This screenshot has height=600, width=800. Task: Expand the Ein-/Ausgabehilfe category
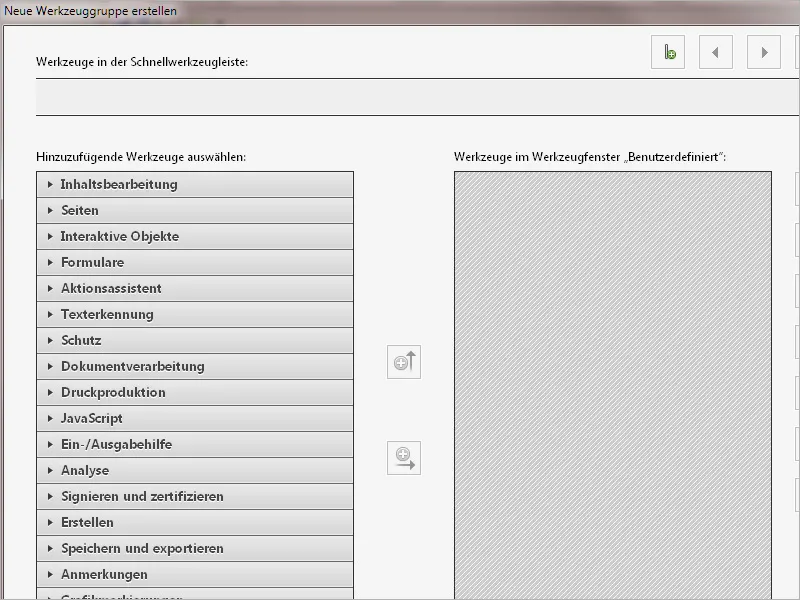pos(195,445)
